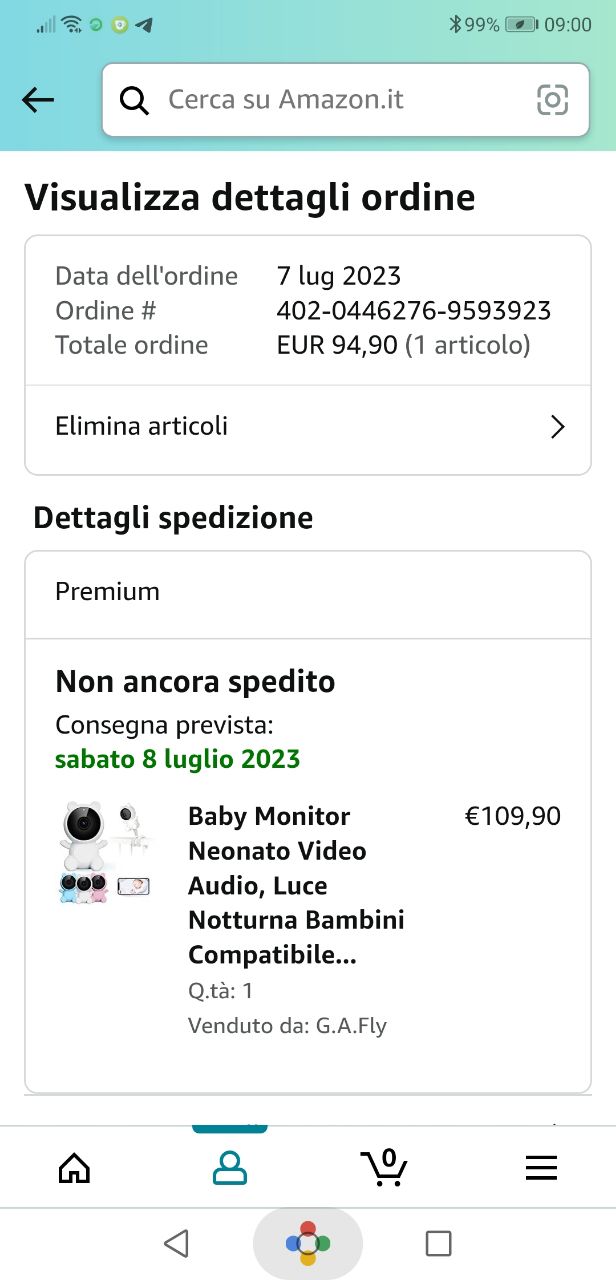Screen dimensions: 616x1280
Task: Open Baby Monitor product thumbnail
Action: coord(105,851)
